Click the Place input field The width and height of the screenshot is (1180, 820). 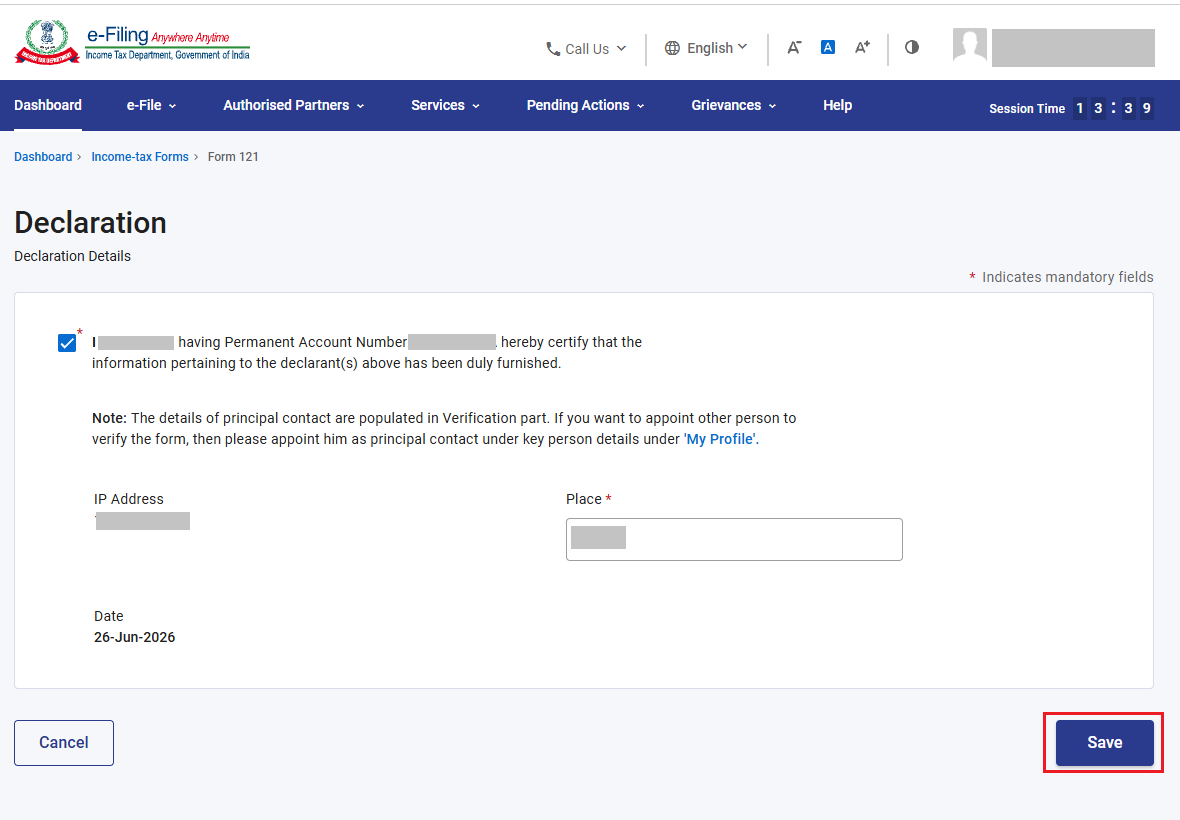[x=734, y=539]
